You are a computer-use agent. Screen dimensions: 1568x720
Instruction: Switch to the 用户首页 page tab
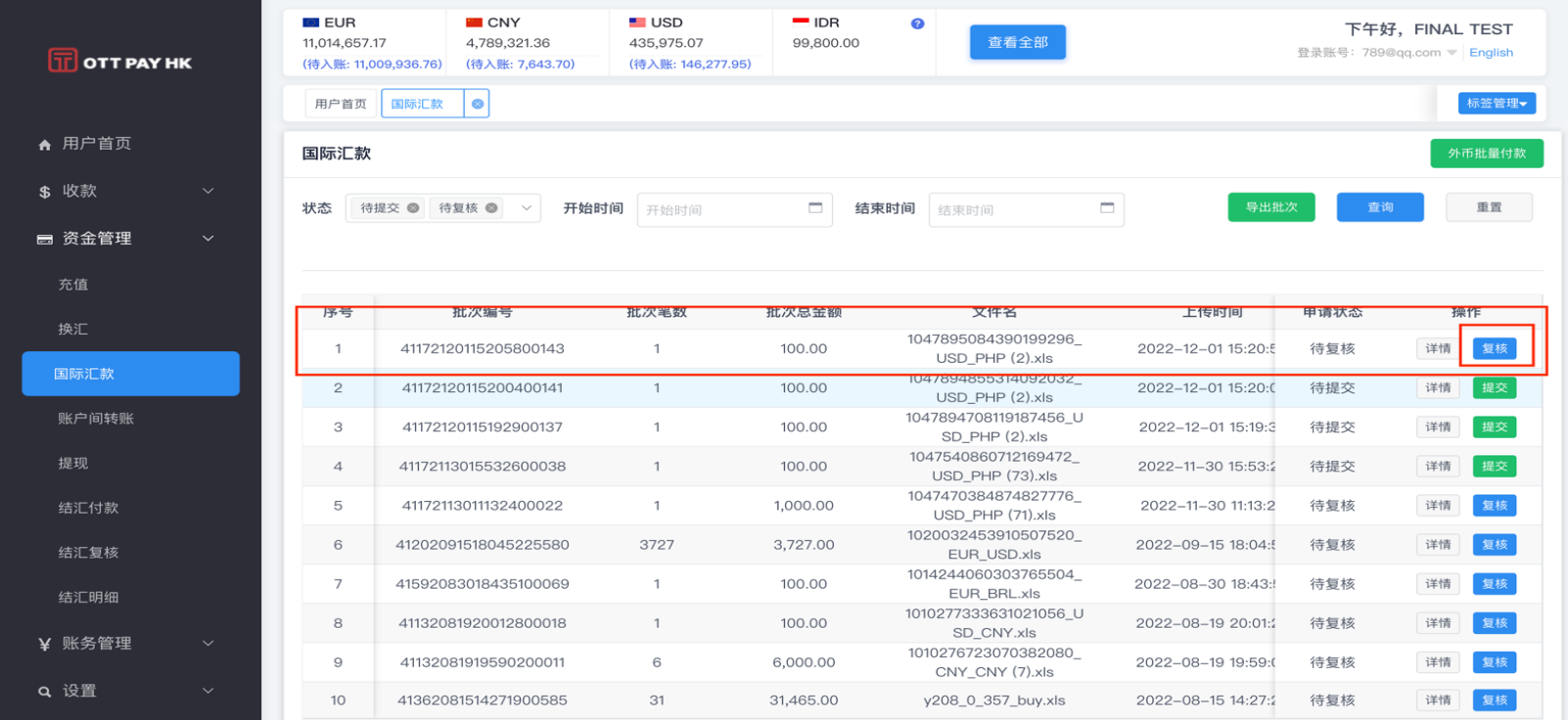341,104
